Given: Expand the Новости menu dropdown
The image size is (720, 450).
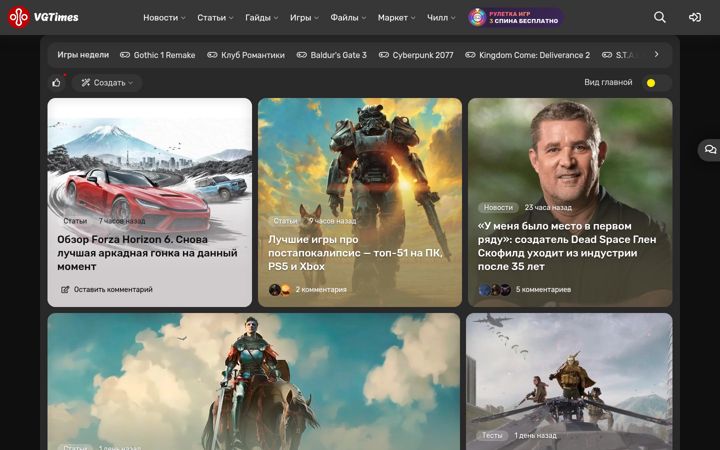Looking at the screenshot, I should tap(164, 17).
